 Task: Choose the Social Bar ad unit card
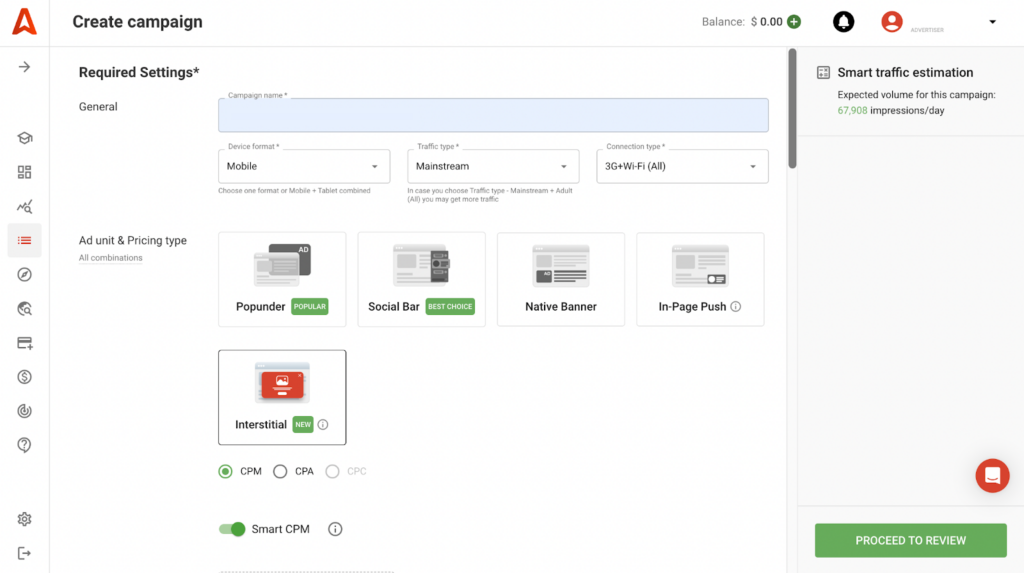421,279
